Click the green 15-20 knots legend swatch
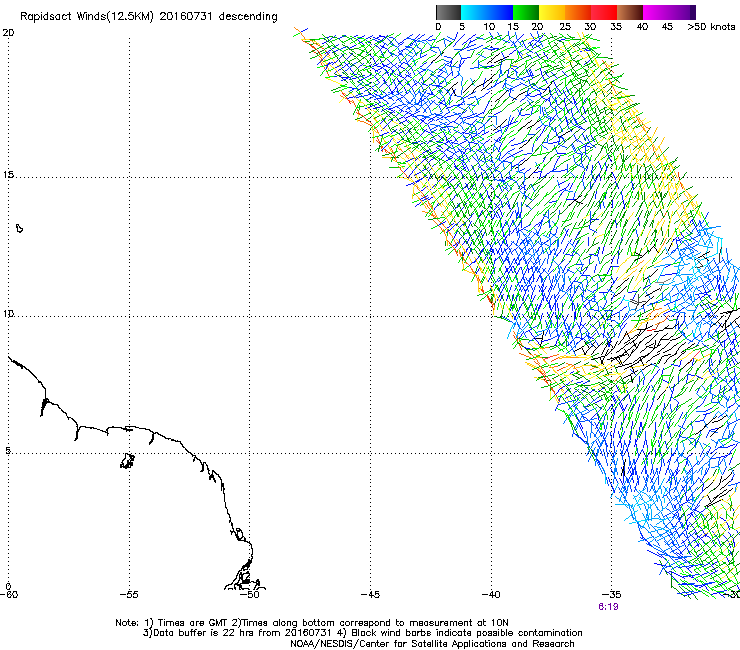Viewport: 740px width, 650px height. point(526,12)
